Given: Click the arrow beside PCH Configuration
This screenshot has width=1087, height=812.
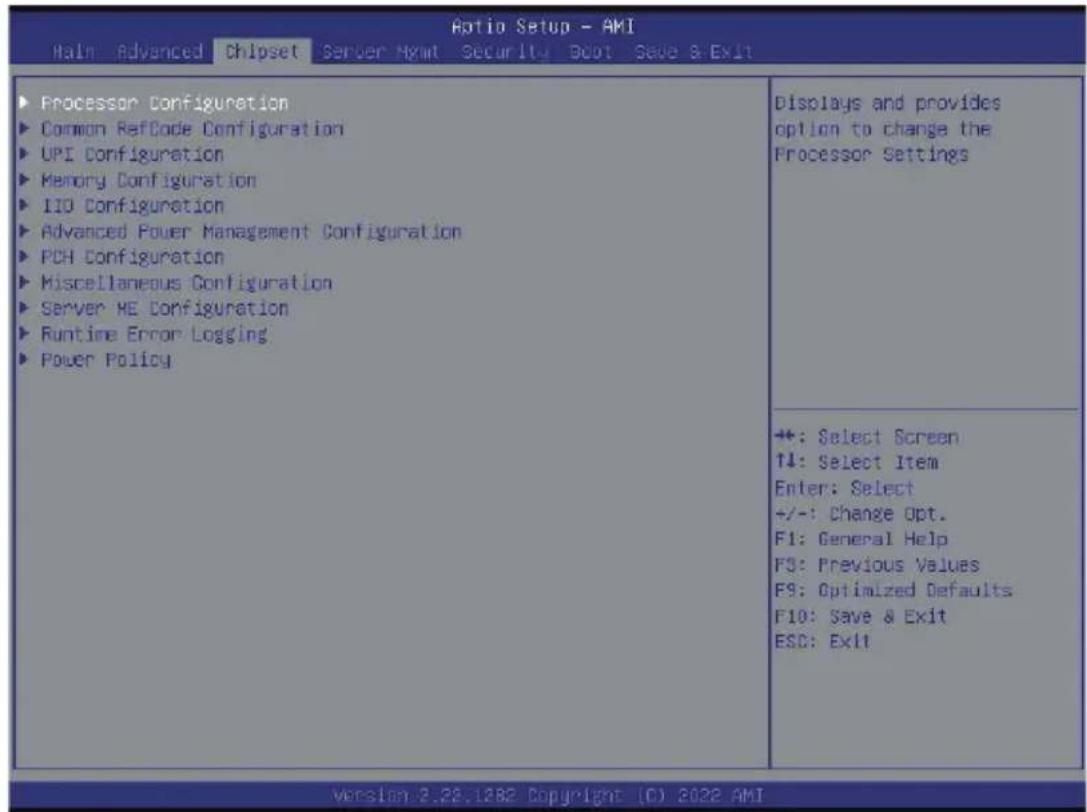Looking at the screenshot, I should [x=24, y=257].
